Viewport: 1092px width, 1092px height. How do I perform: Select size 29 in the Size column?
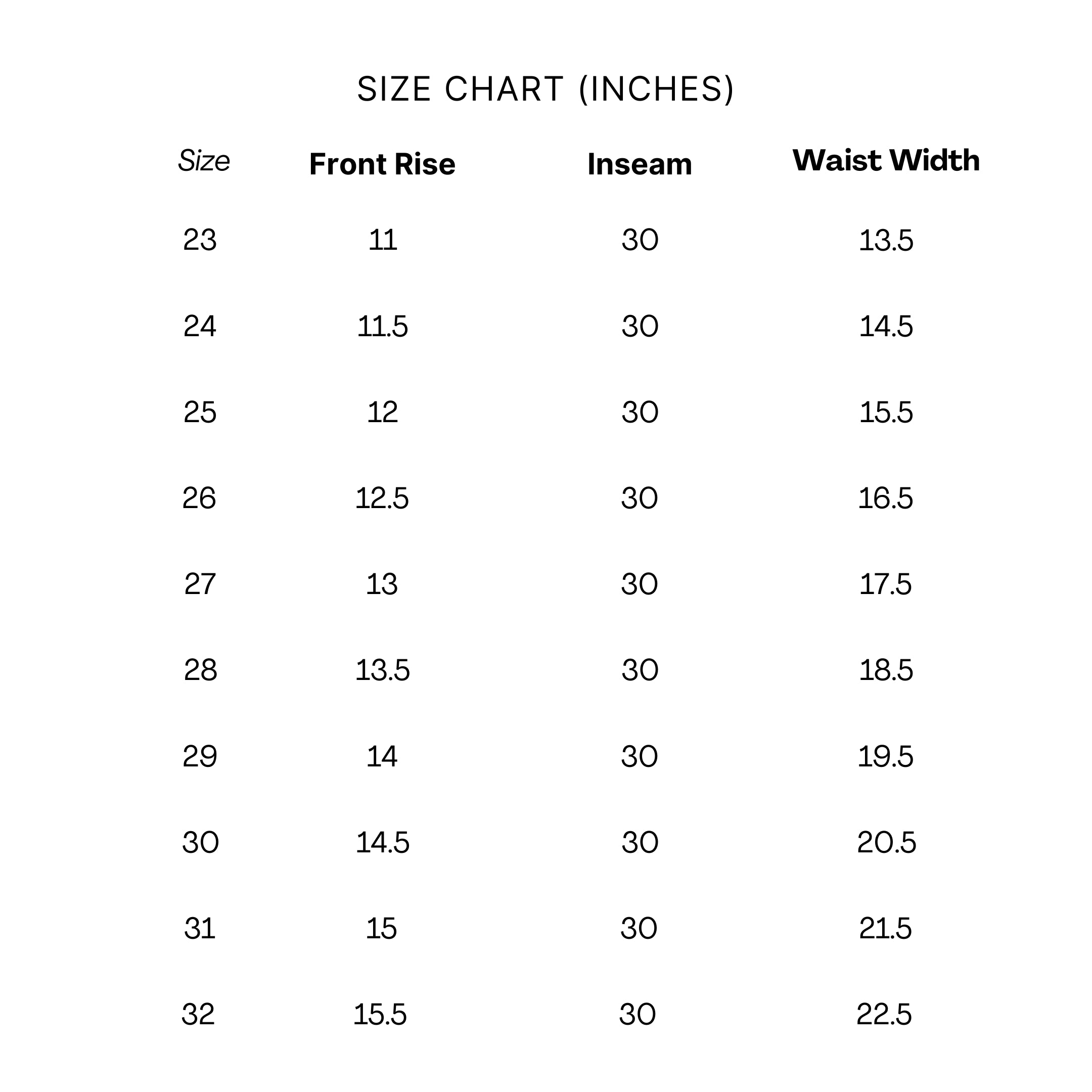pyautogui.click(x=200, y=757)
